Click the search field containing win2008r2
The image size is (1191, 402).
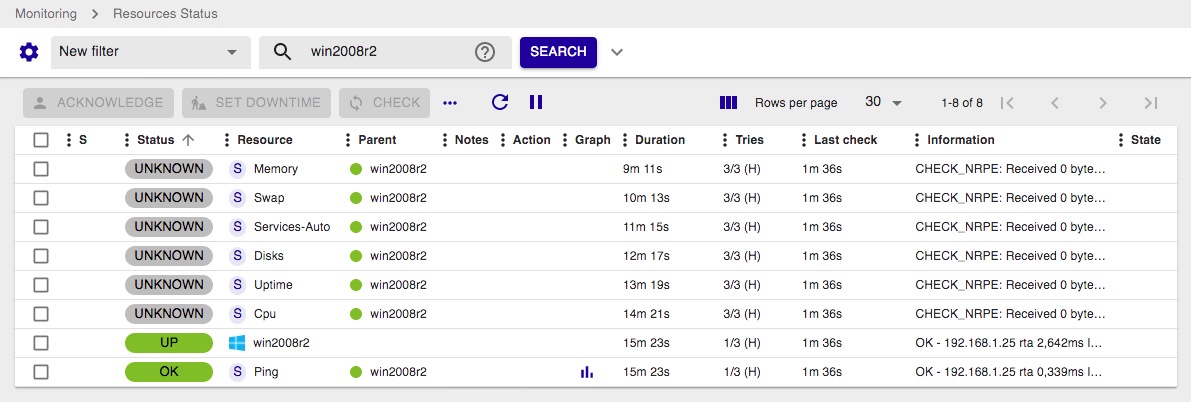tap(385, 52)
